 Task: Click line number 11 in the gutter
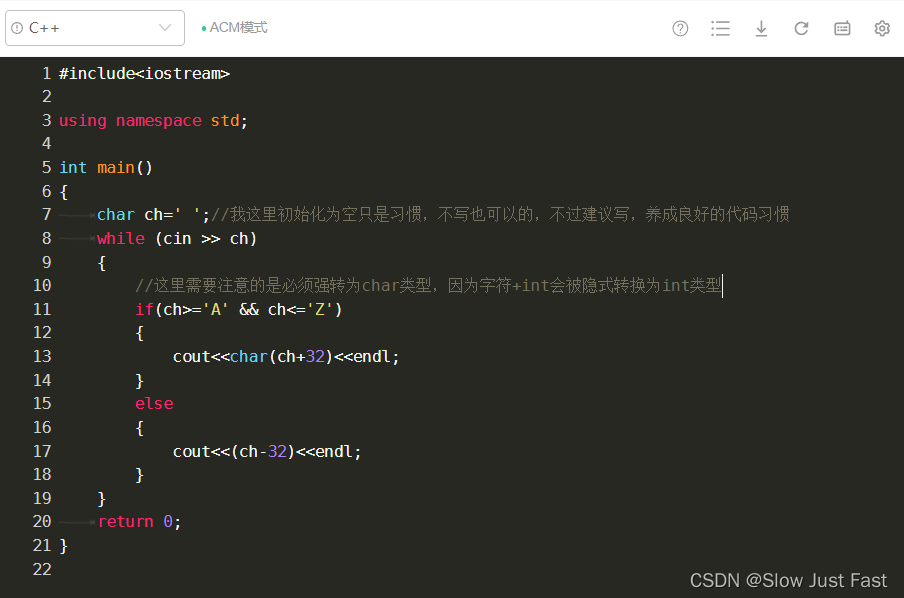(x=42, y=309)
